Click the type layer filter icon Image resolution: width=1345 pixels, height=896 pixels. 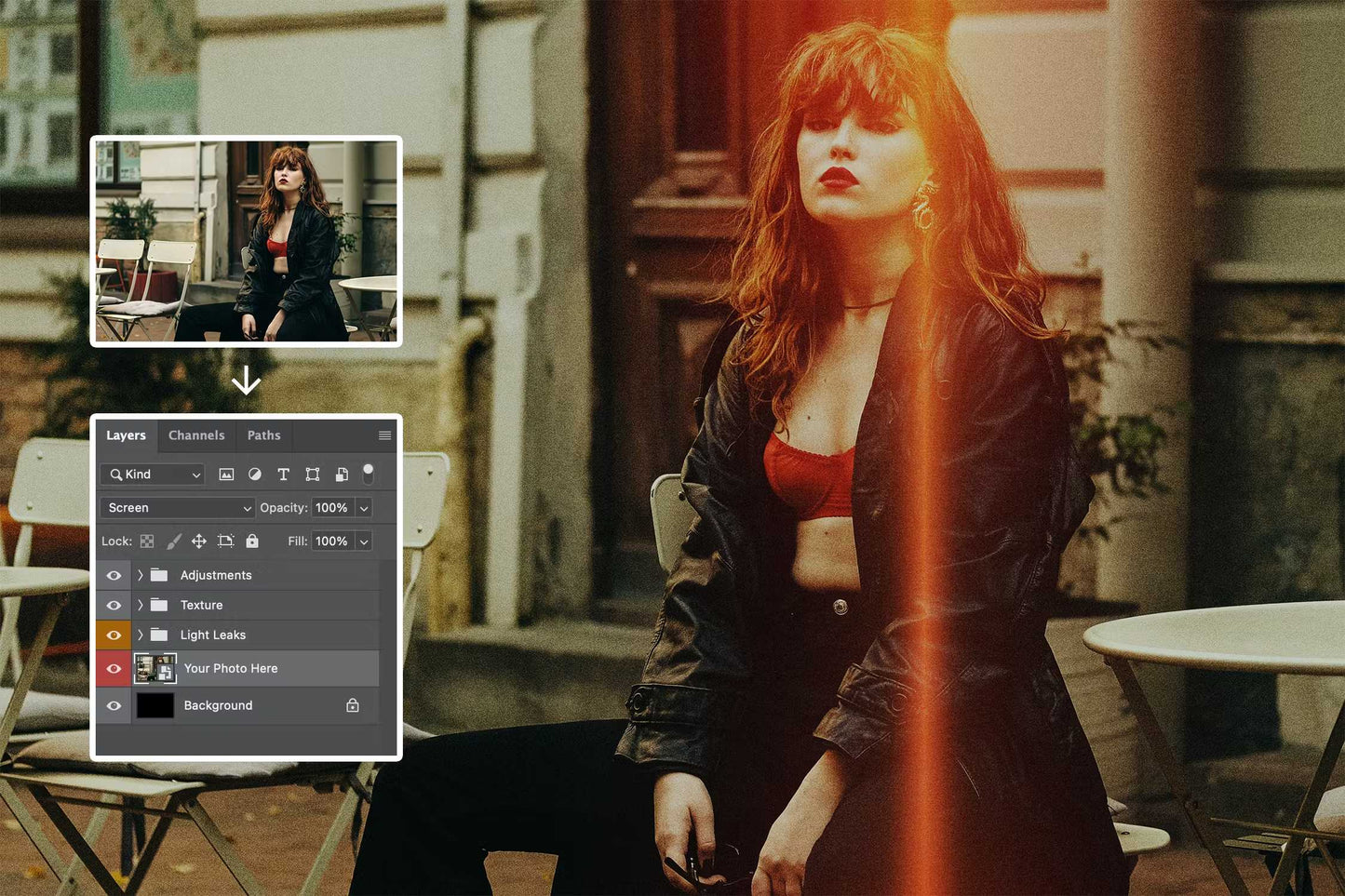(x=284, y=475)
